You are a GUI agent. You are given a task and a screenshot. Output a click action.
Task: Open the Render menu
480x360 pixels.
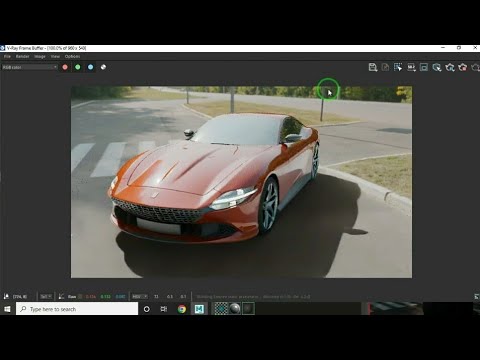[22, 56]
